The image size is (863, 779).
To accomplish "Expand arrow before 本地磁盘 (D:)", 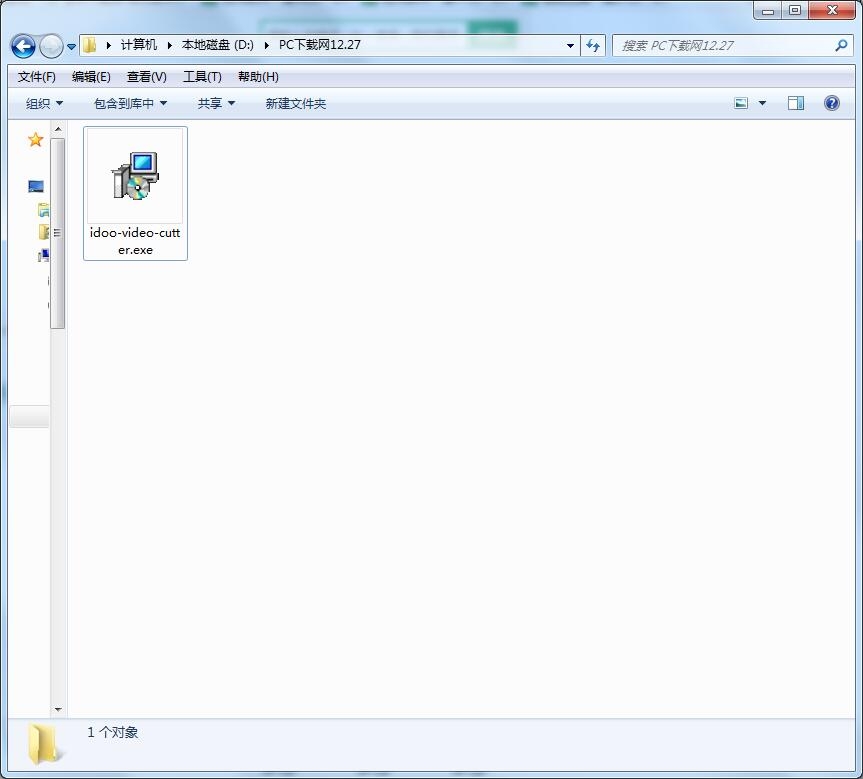I will tap(170, 45).
